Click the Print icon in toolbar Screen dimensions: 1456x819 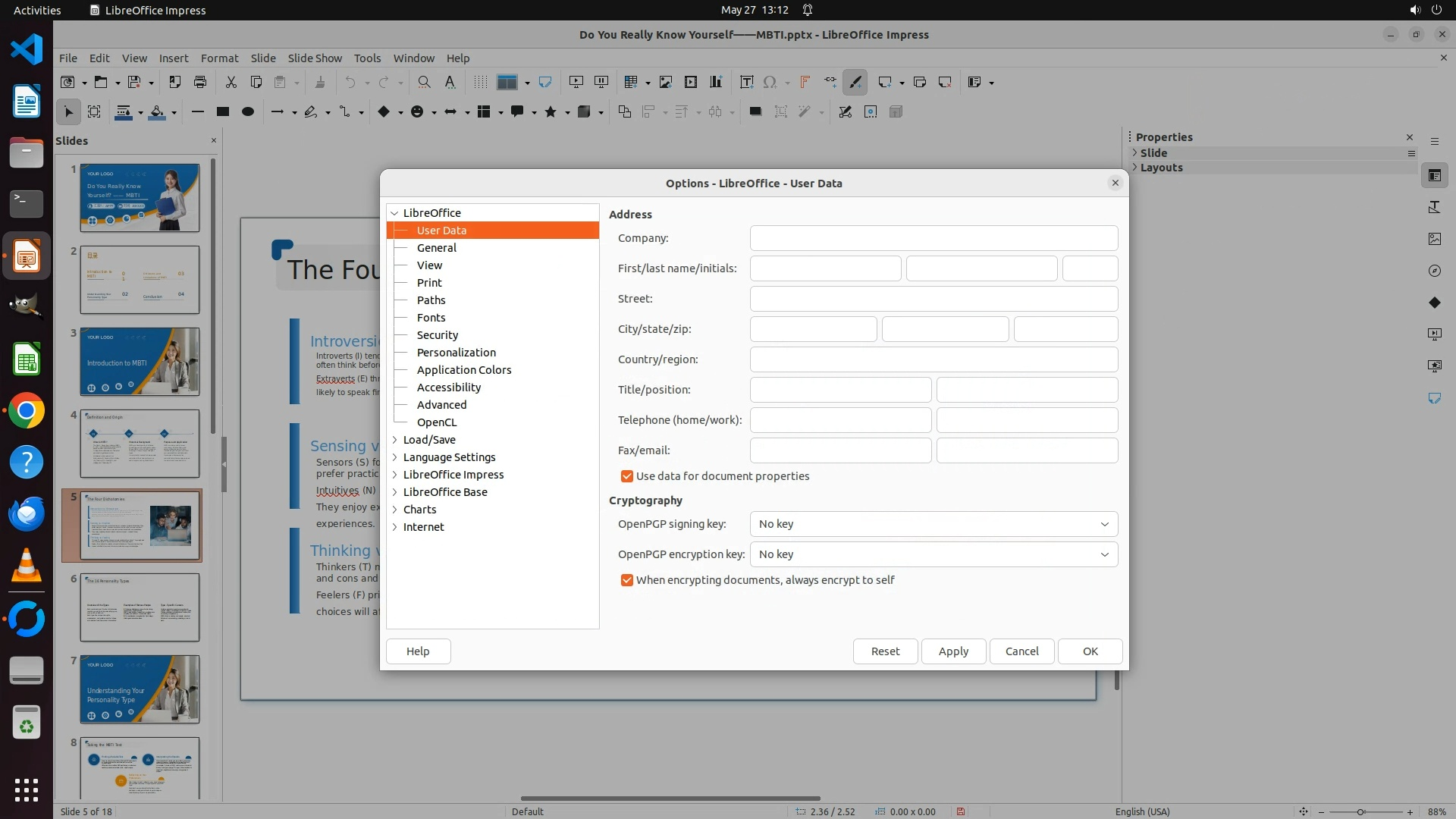200,82
